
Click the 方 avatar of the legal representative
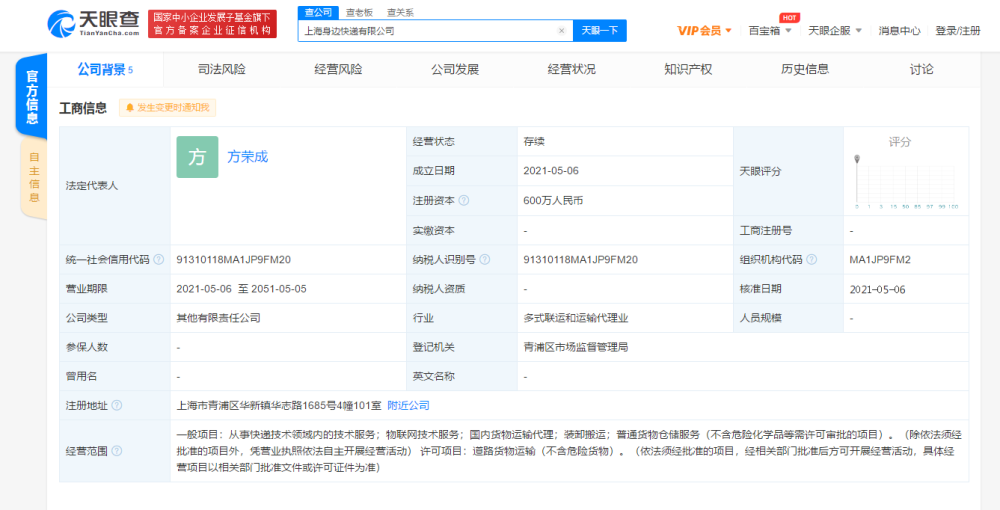197,157
